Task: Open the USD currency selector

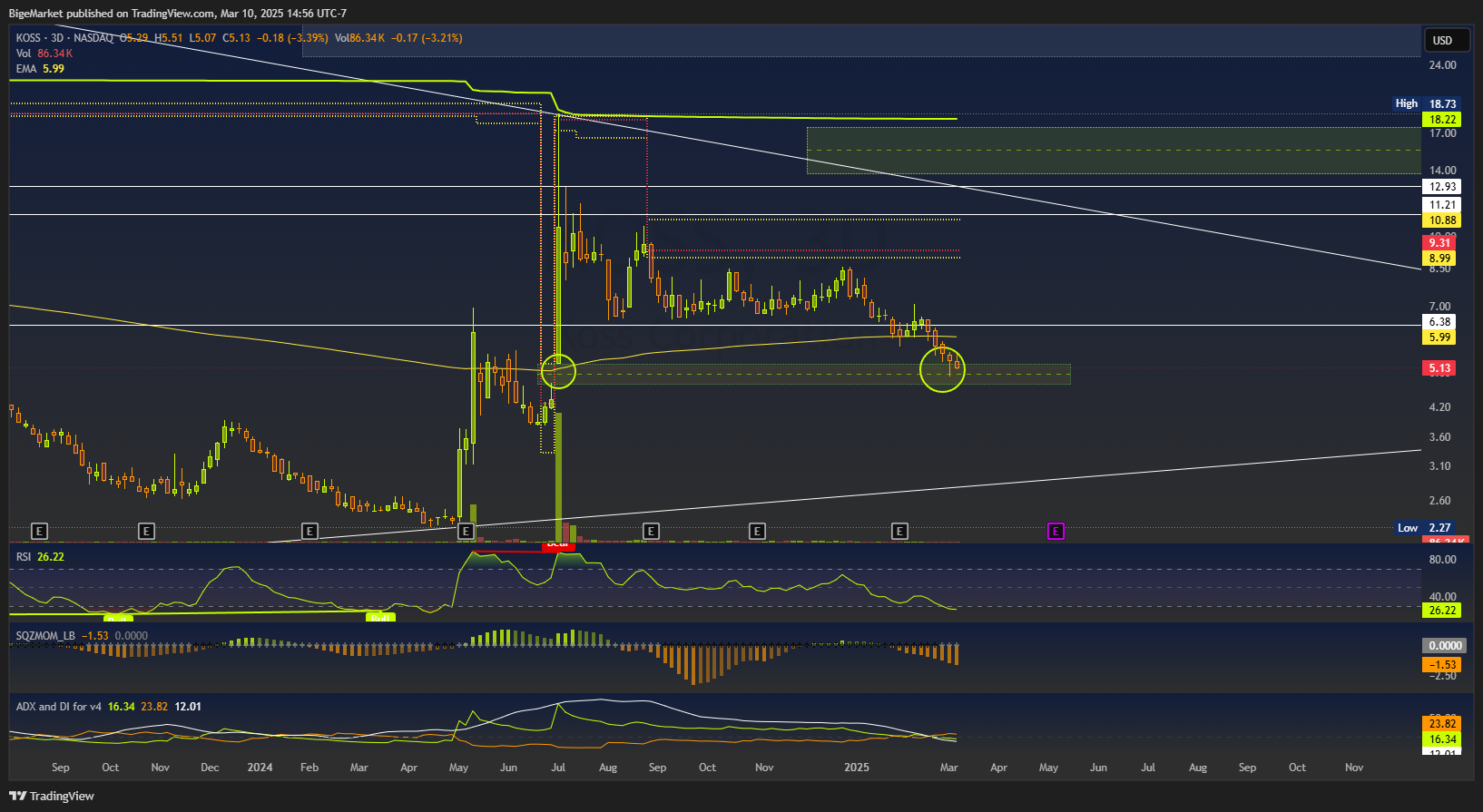Action: click(1447, 40)
